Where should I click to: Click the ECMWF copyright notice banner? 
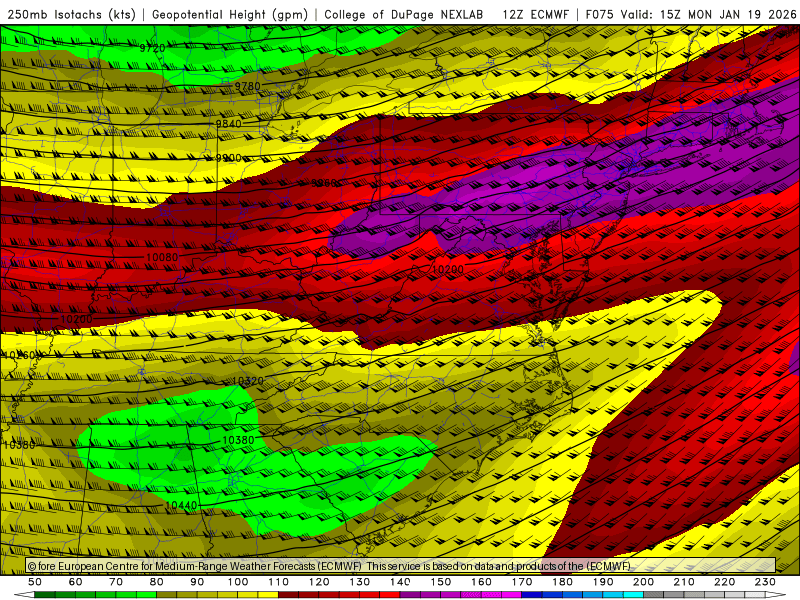tap(401, 565)
